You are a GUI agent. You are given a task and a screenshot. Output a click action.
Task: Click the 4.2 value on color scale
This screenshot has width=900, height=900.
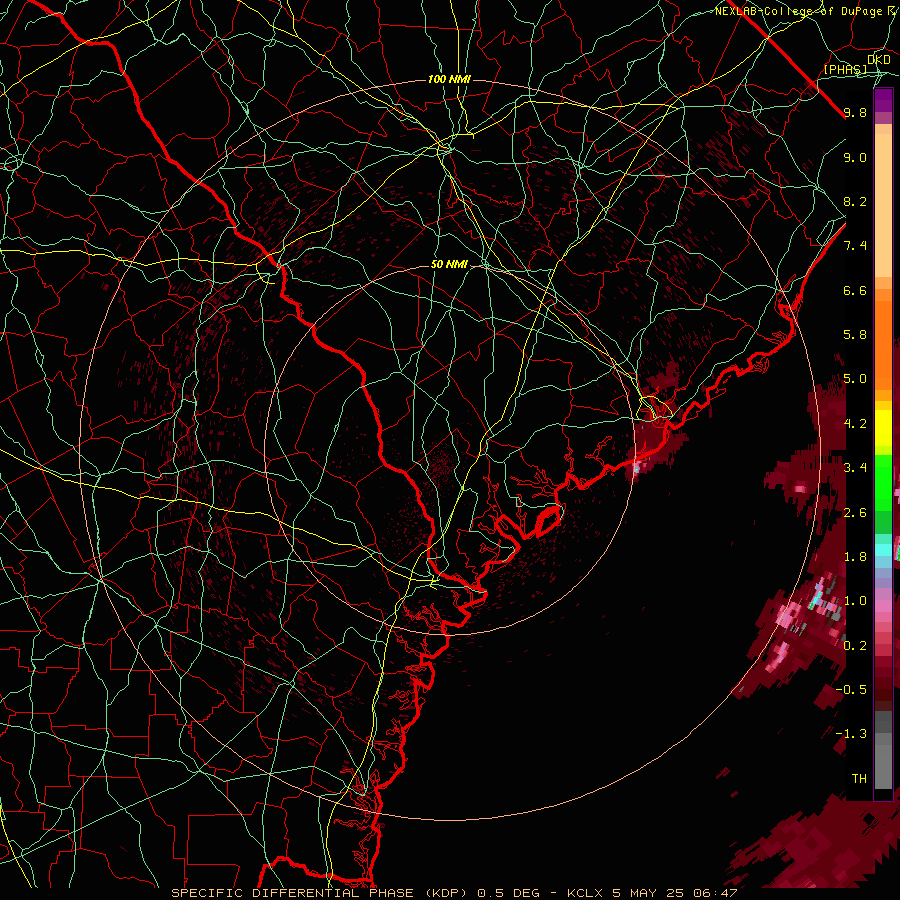click(855, 424)
